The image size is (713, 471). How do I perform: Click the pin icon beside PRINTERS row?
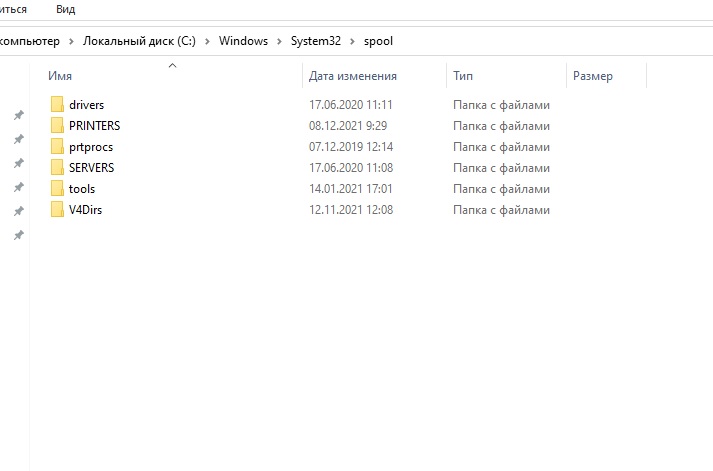19,139
